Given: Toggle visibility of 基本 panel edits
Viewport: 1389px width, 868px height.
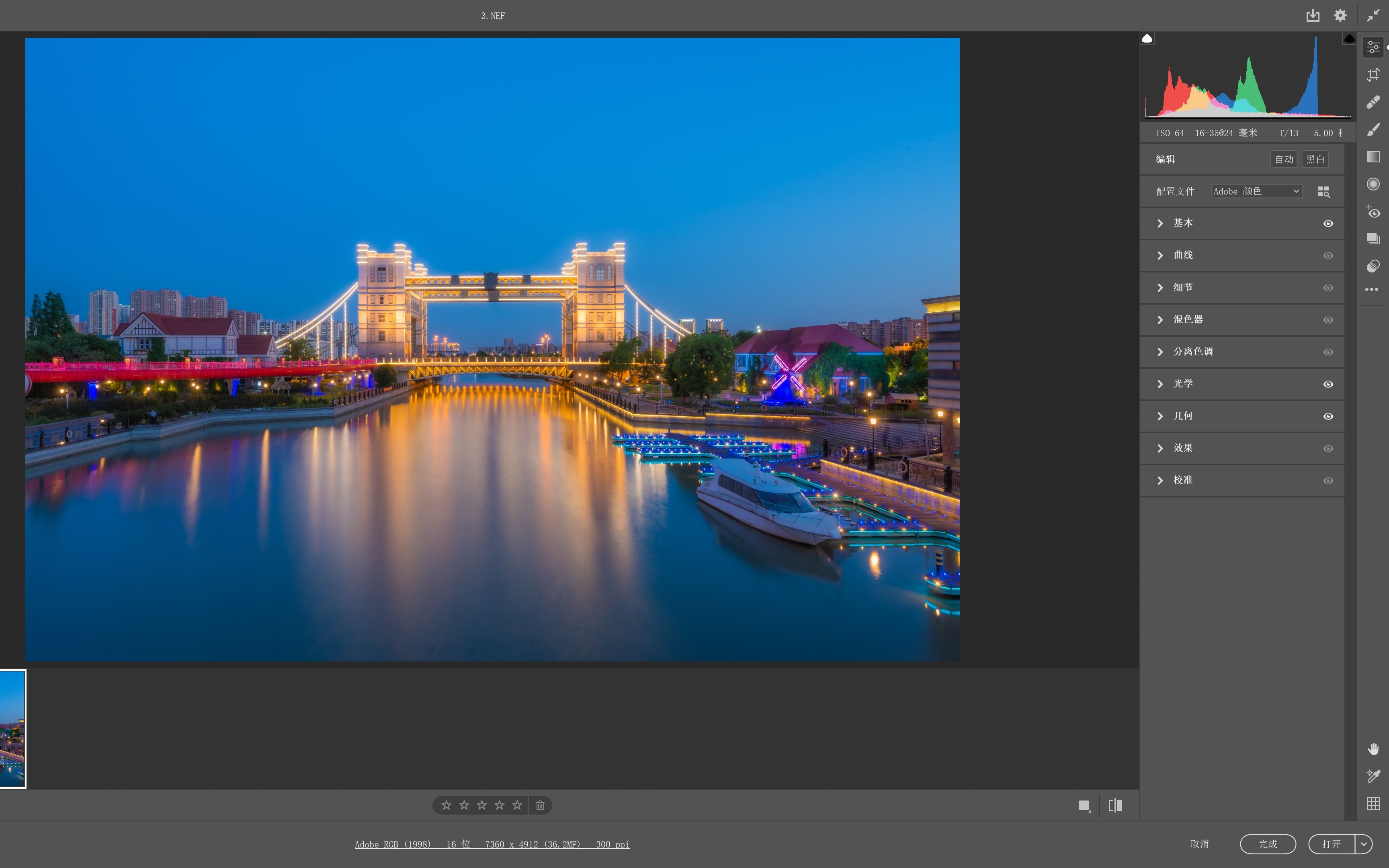Looking at the screenshot, I should 1328,223.
